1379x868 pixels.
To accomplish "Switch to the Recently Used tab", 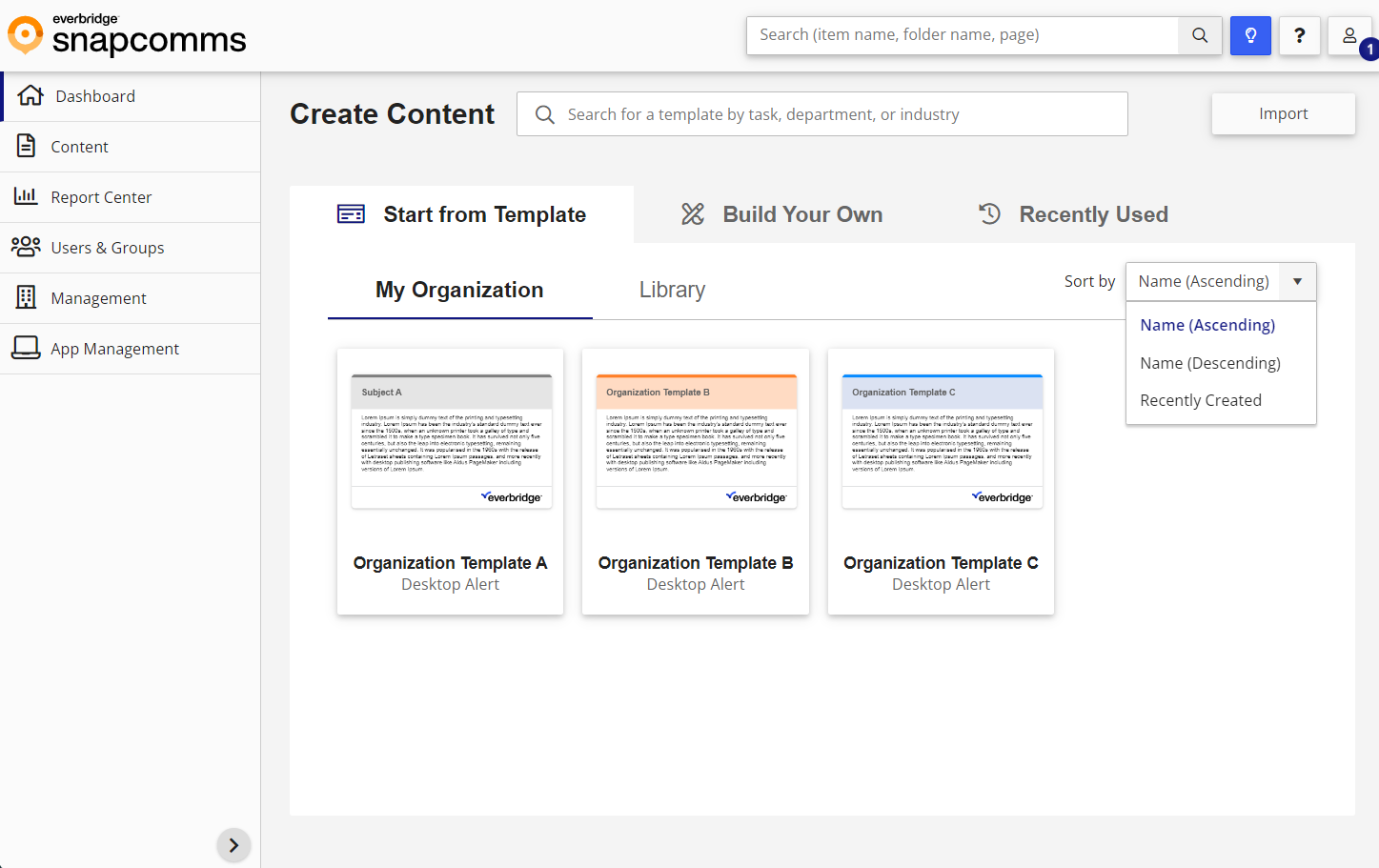I will [x=1073, y=214].
